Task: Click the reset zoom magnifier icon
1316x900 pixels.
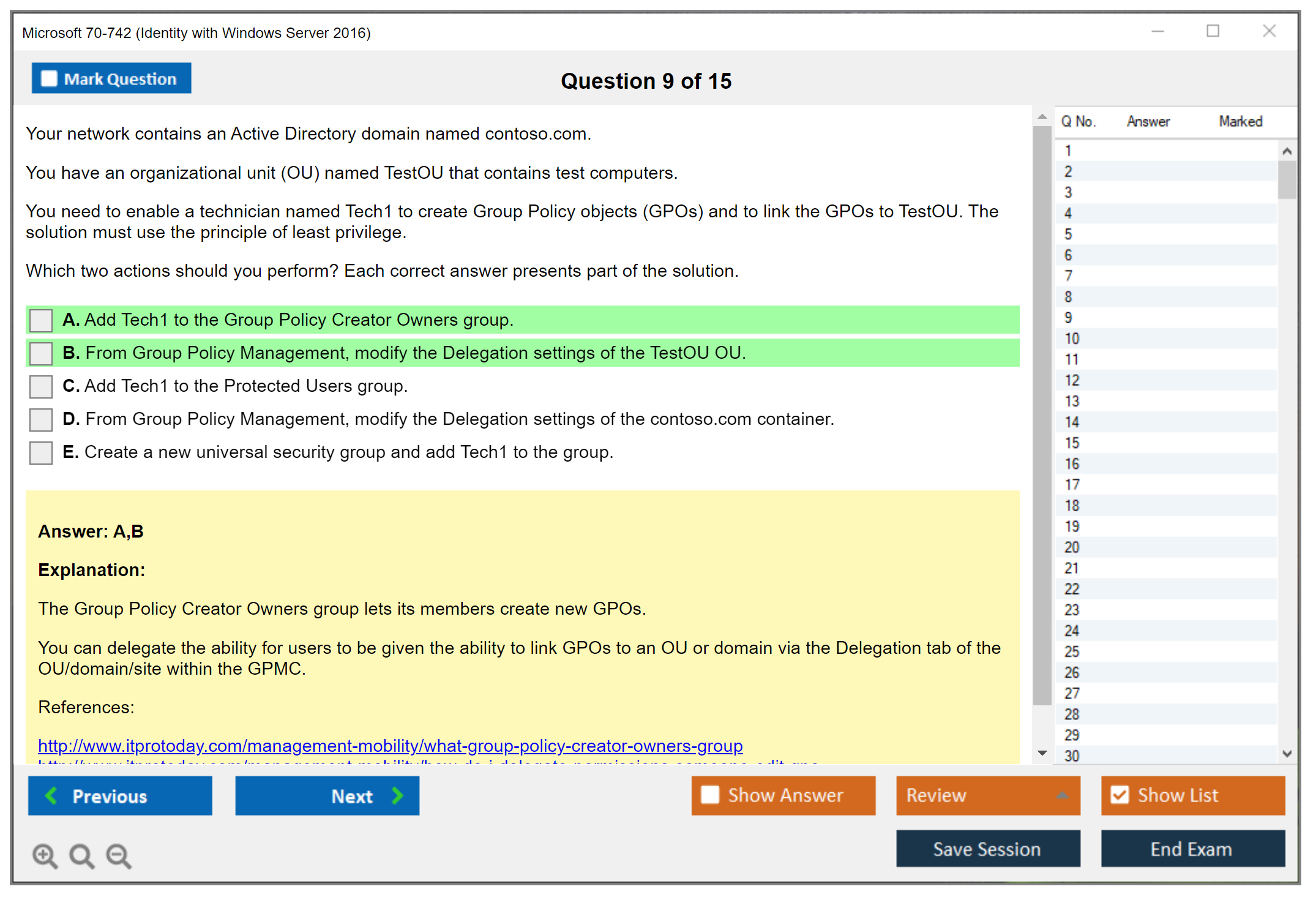Action: (81, 855)
